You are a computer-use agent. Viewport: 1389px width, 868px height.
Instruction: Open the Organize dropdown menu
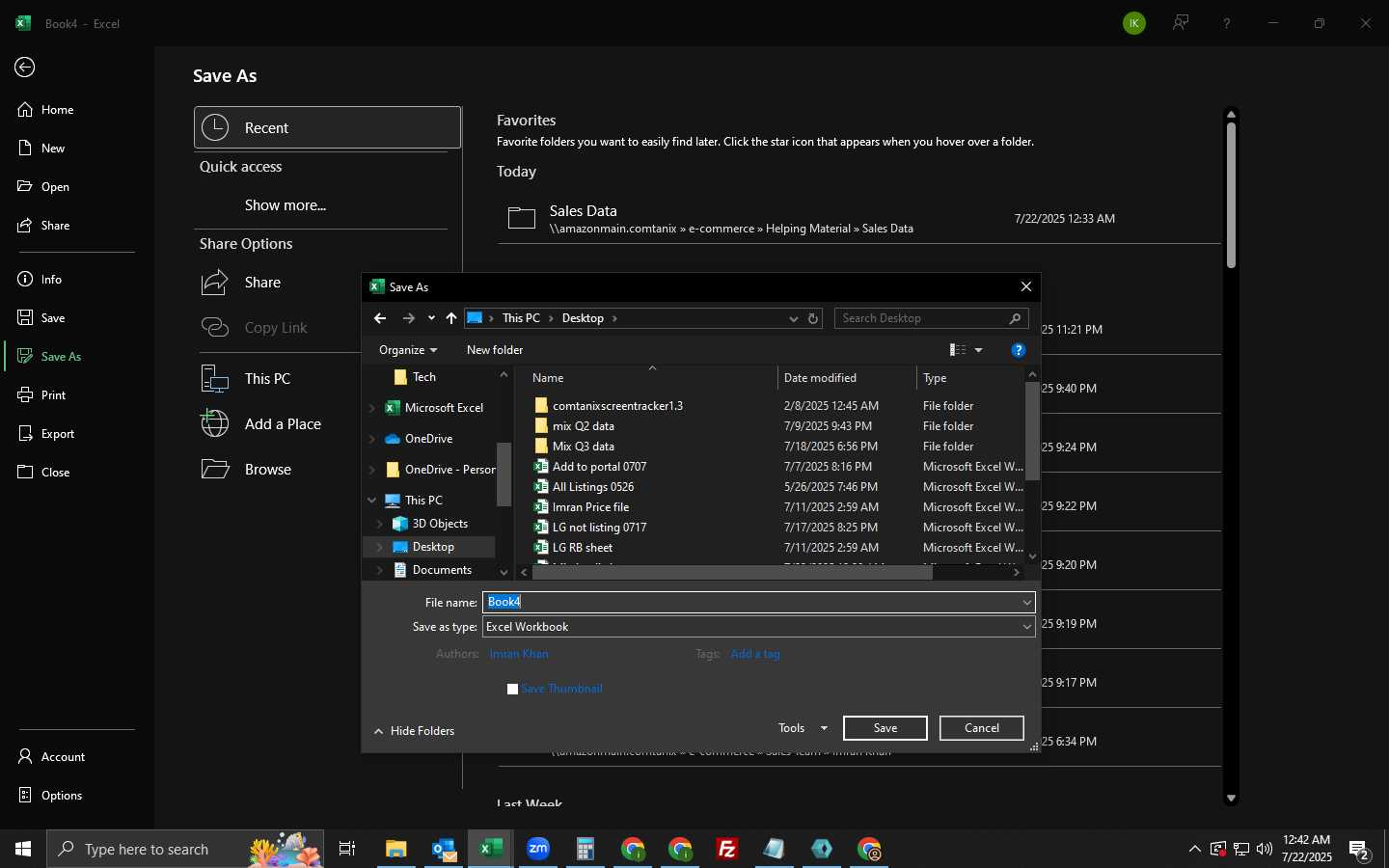point(408,350)
